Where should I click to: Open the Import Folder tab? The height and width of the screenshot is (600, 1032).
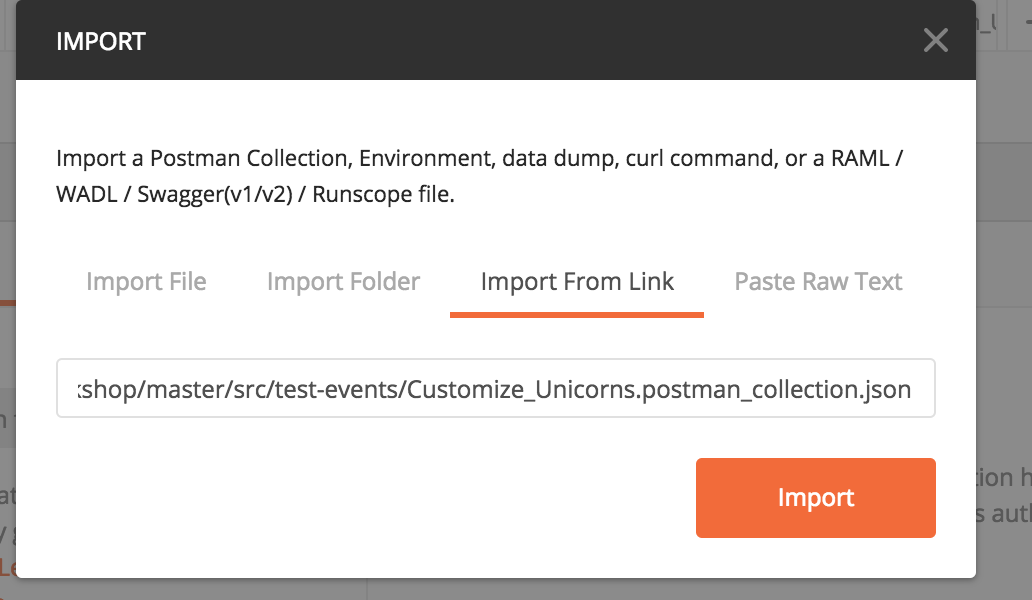[x=343, y=282]
